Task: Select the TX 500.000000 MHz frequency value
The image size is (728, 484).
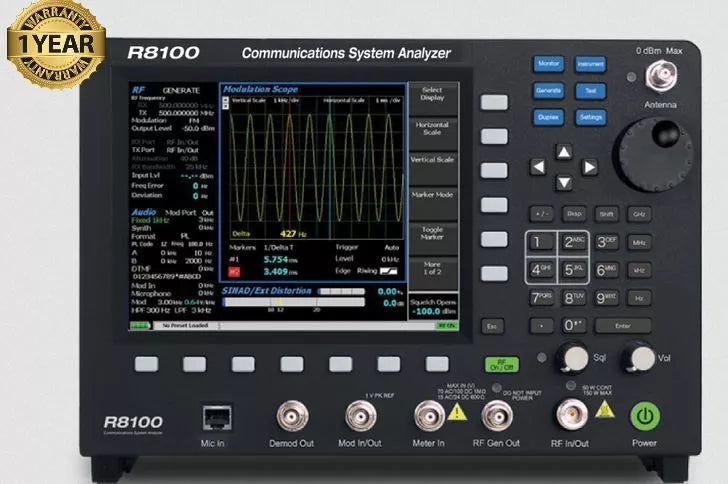Action: 186,113
